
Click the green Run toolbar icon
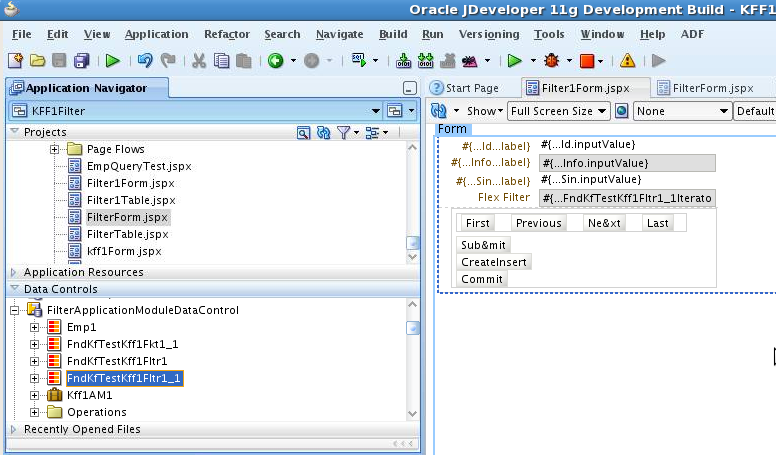click(x=515, y=61)
